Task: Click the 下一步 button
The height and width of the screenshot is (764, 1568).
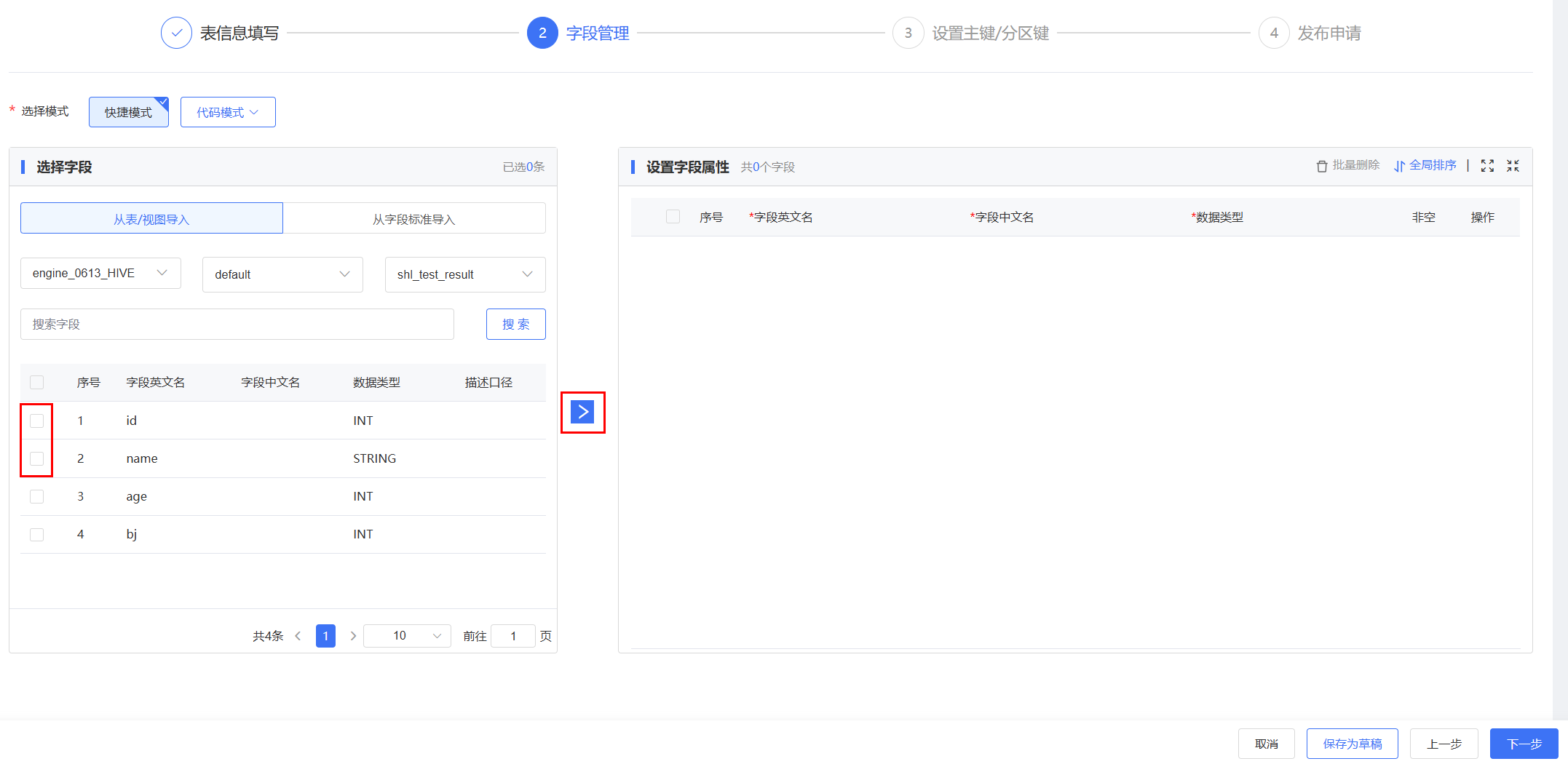Action: [x=1524, y=744]
